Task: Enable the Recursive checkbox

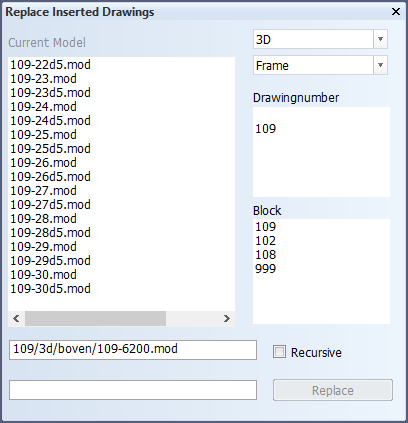Action: (x=279, y=352)
